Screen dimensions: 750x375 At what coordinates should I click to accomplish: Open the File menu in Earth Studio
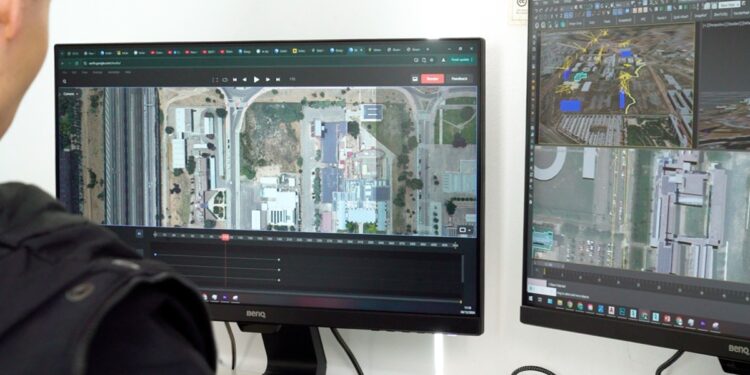pos(64,72)
